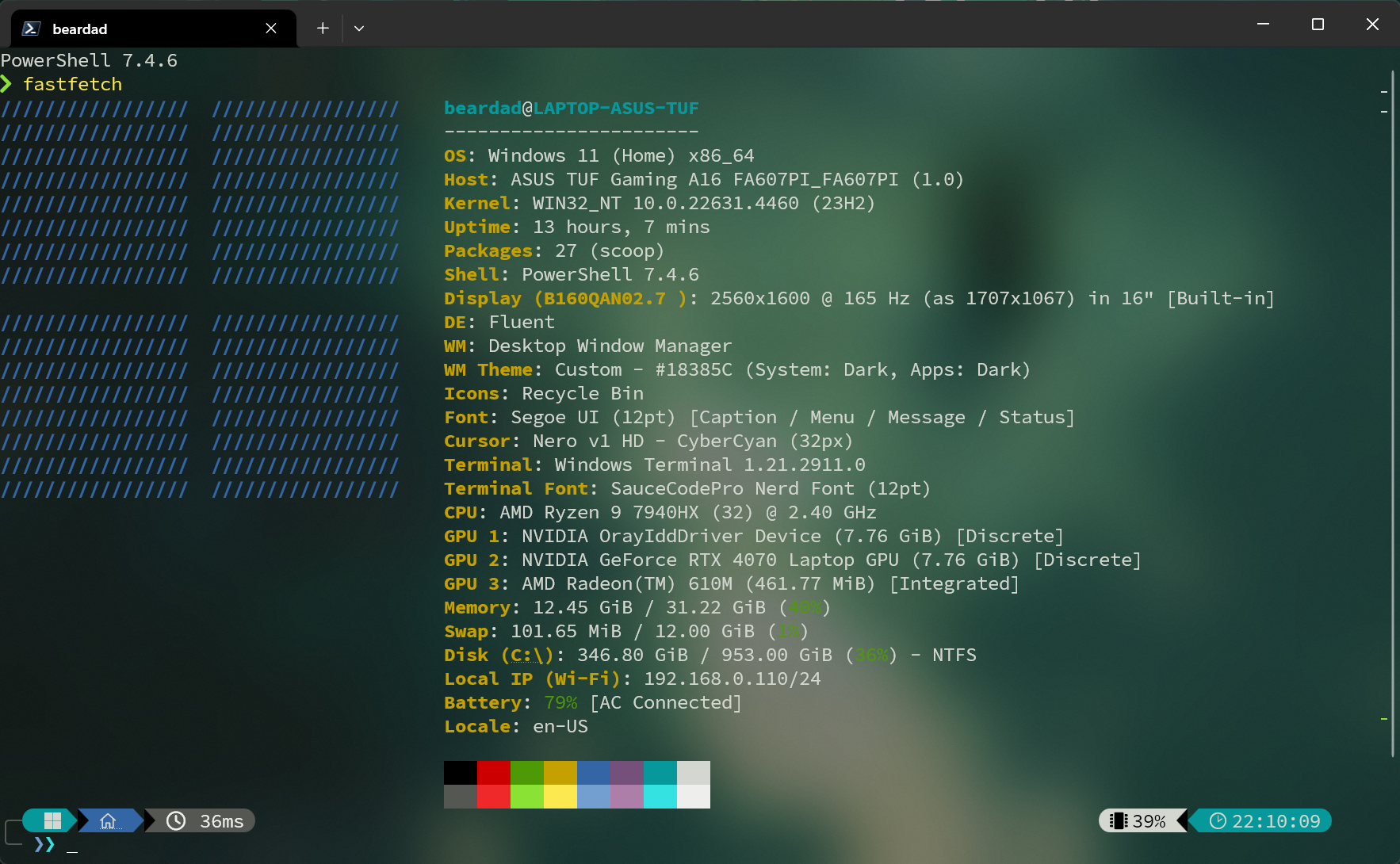Click the double-chevron input prompt
This screenshot has width=1400, height=864.
pos(44,844)
